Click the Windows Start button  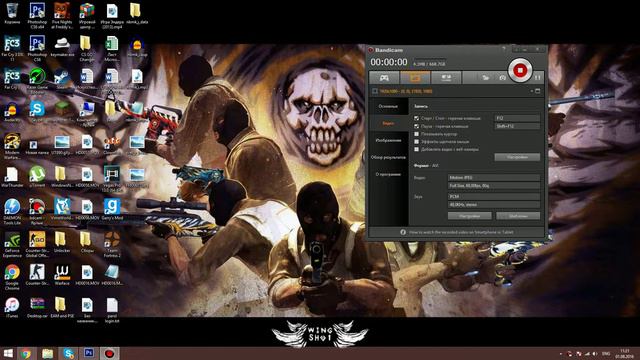(x=8, y=353)
